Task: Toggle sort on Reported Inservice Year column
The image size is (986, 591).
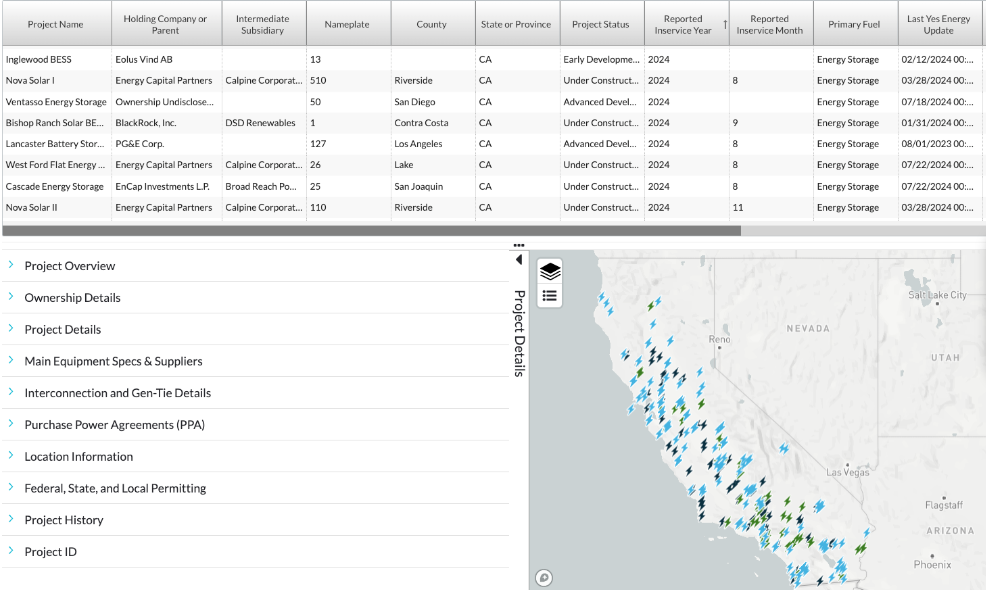Action: tap(685, 22)
